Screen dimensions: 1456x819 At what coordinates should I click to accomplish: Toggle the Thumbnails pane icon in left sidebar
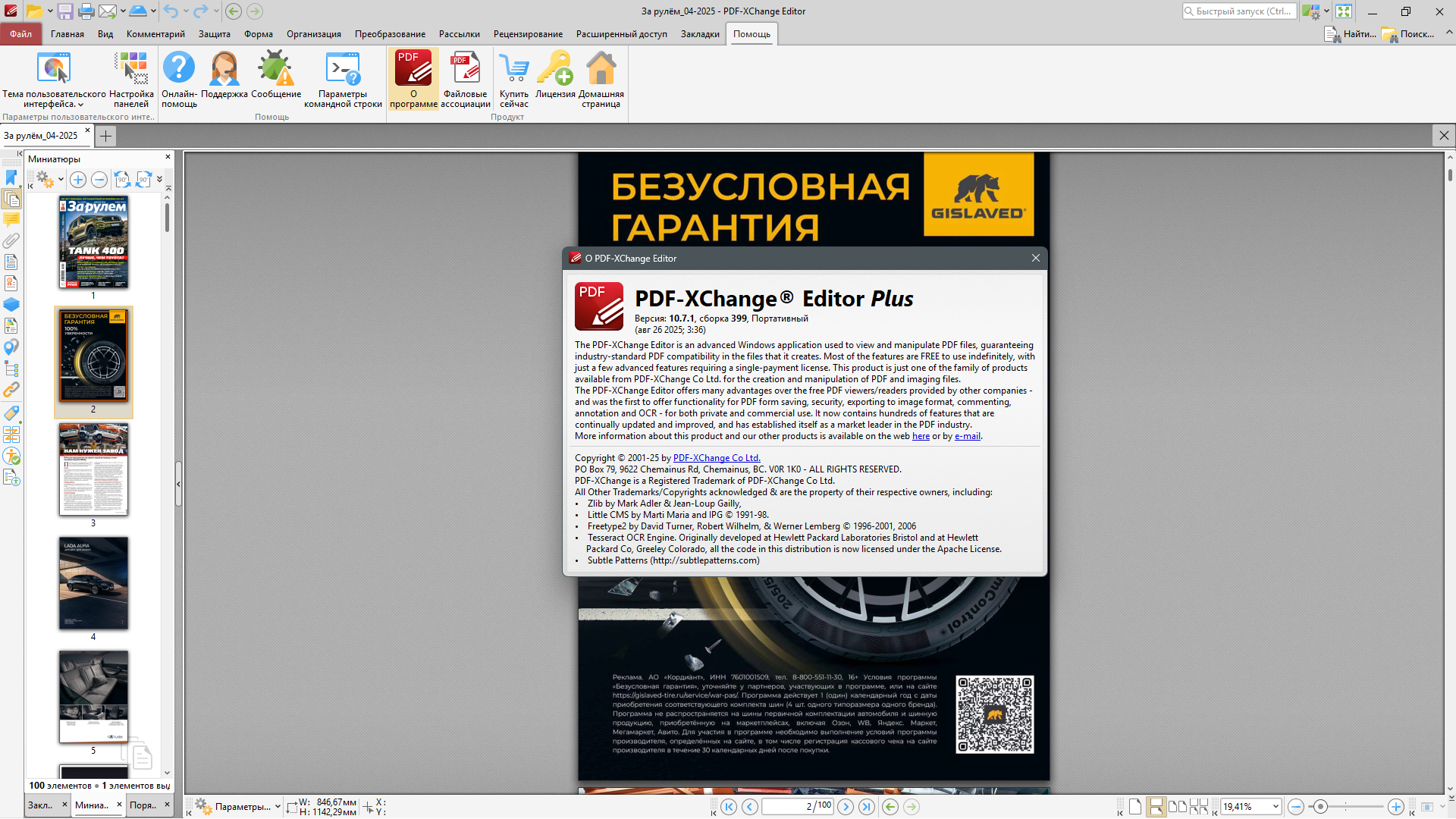[11, 199]
